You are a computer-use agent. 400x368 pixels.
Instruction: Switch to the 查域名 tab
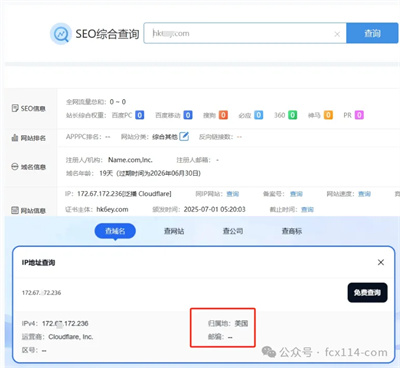(x=115, y=231)
